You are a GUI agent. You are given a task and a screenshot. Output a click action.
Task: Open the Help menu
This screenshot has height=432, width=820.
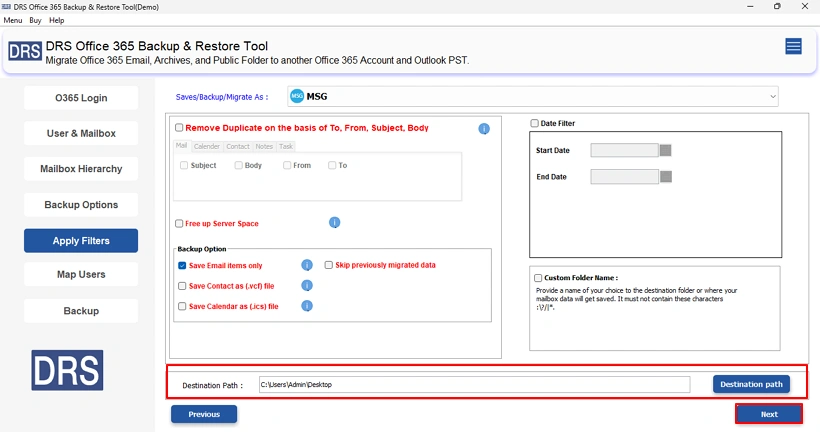(56, 20)
